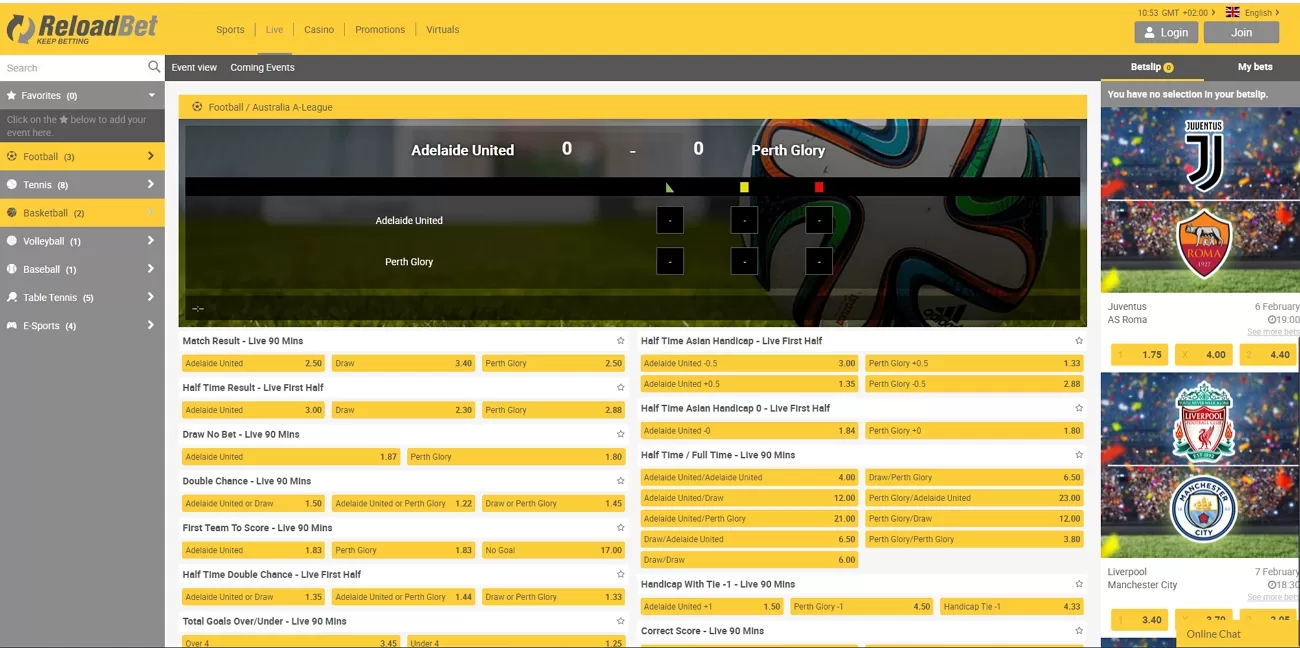The image size is (1300, 648).
Task: Expand the Baseball category chevron
Action: [150, 269]
